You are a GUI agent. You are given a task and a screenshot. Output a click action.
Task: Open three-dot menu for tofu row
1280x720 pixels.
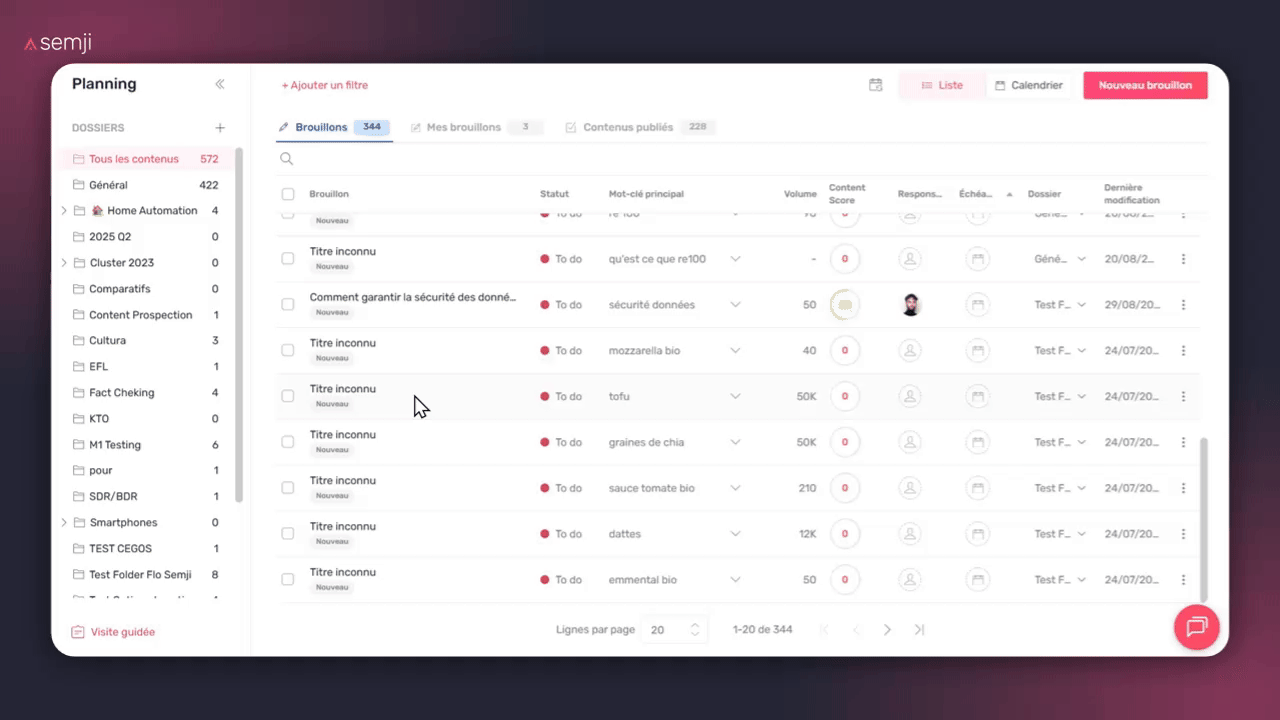(x=1183, y=397)
